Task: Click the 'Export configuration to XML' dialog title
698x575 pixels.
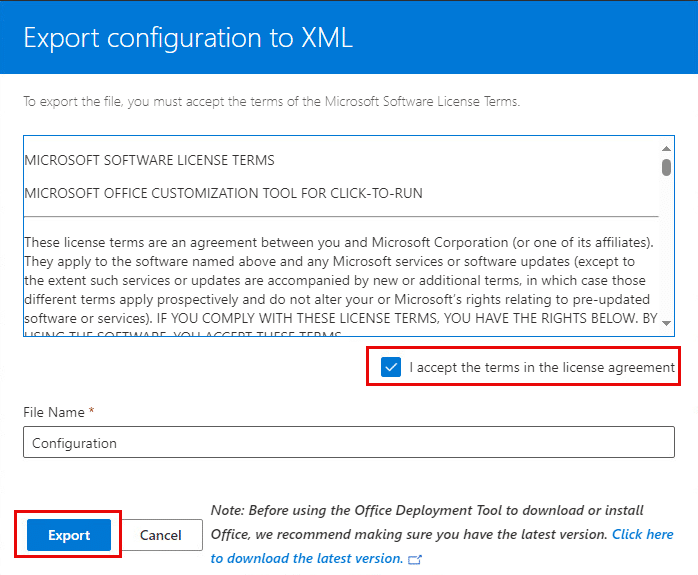Action: click(x=188, y=38)
